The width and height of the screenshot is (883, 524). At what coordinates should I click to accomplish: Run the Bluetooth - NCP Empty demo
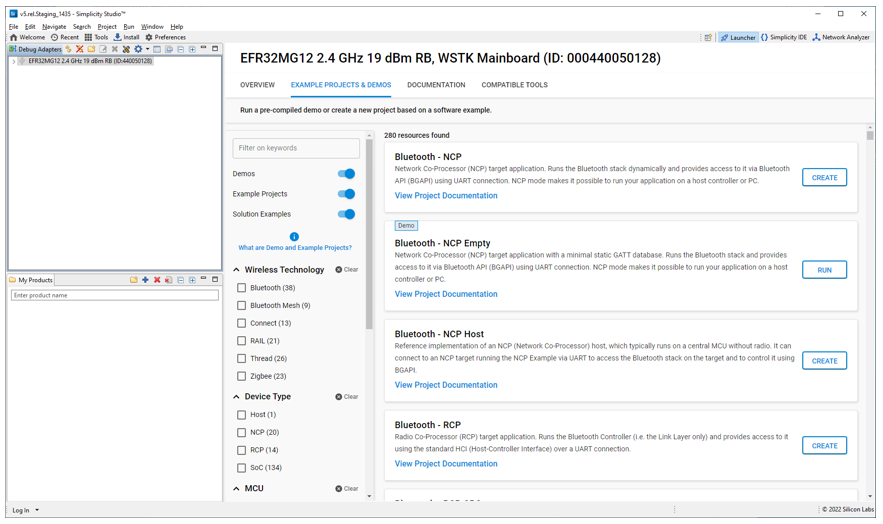[824, 270]
